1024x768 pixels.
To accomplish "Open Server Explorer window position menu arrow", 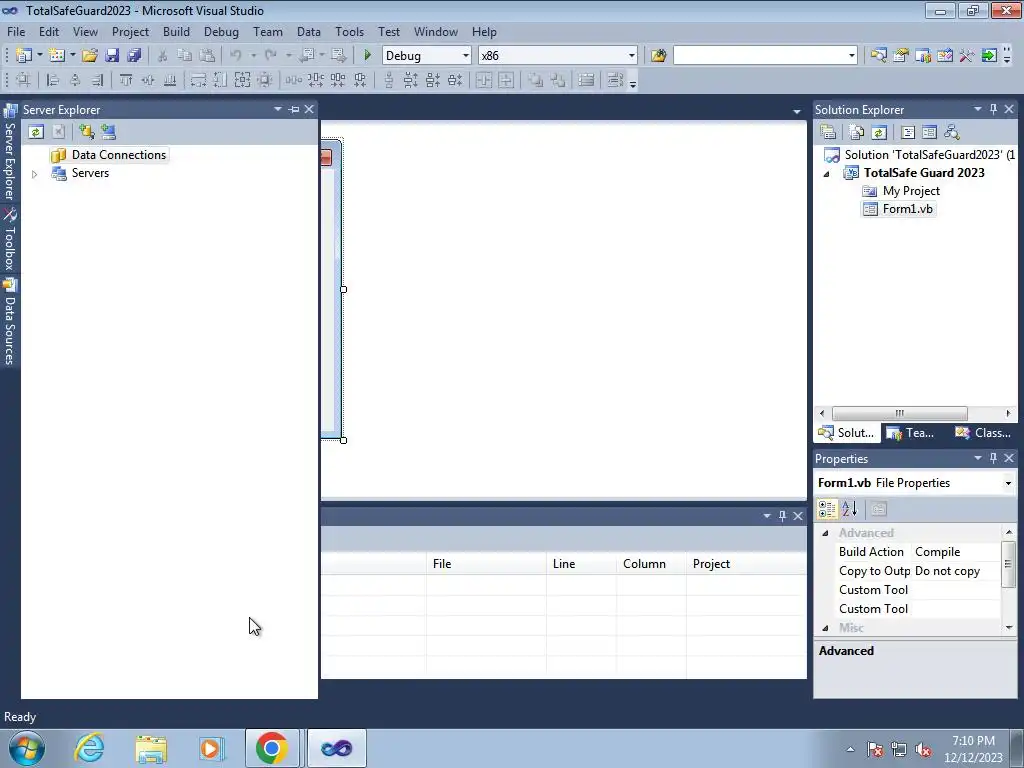I will (x=278, y=109).
